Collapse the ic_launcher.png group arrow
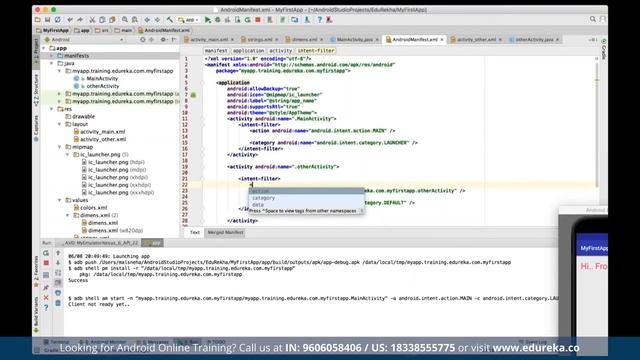The width and height of the screenshot is (640, 360). [68, 155]
